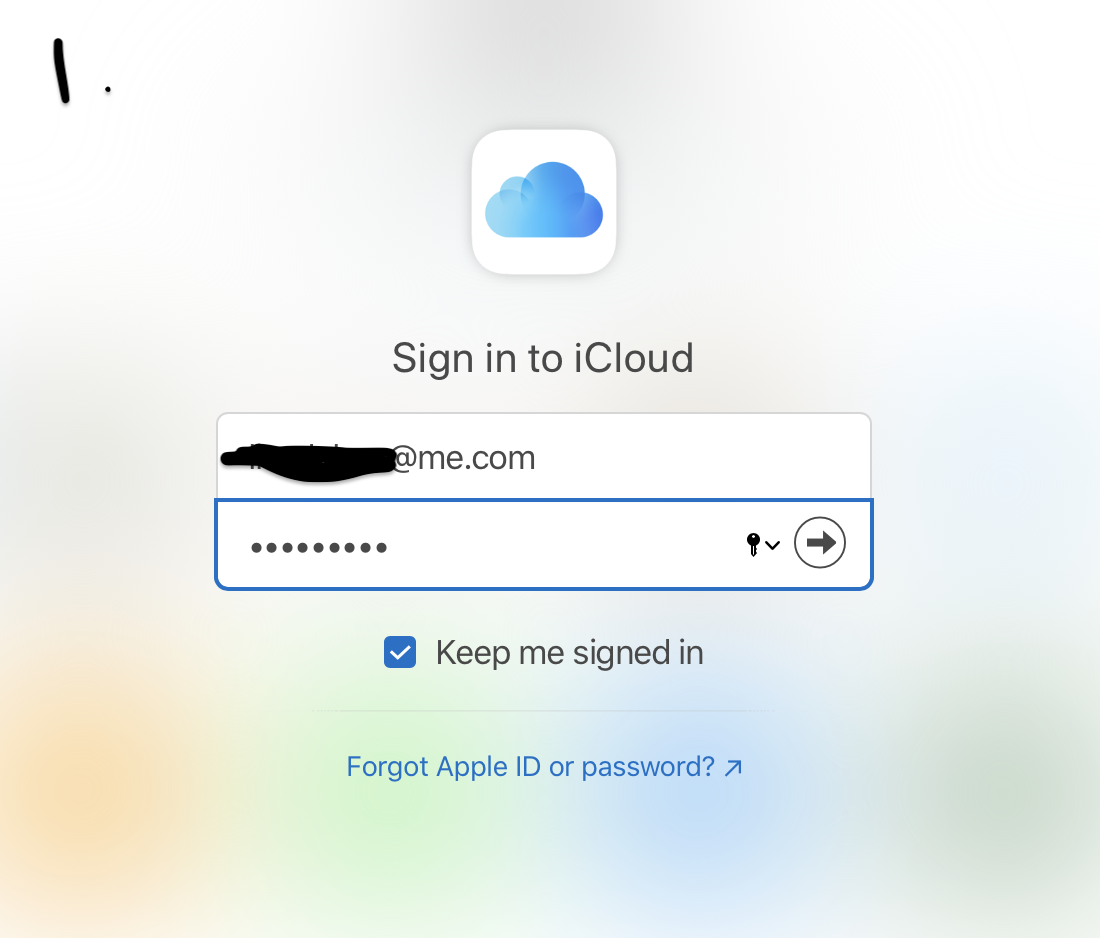Place cursor after @me.com text
The width and height of the screenshot is (1100, 938).
pyautogui.click(x=537, y=458)
